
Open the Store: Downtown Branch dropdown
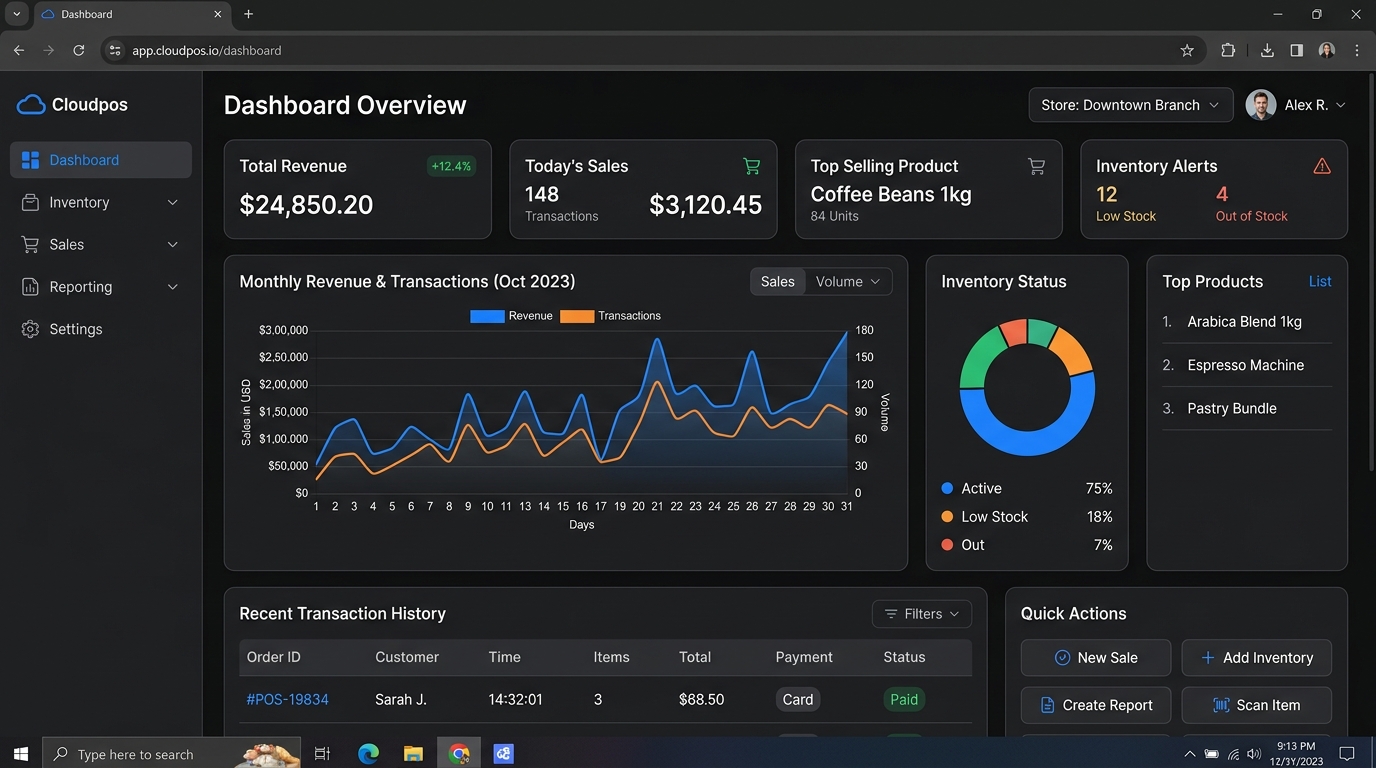click(1131, 105)
